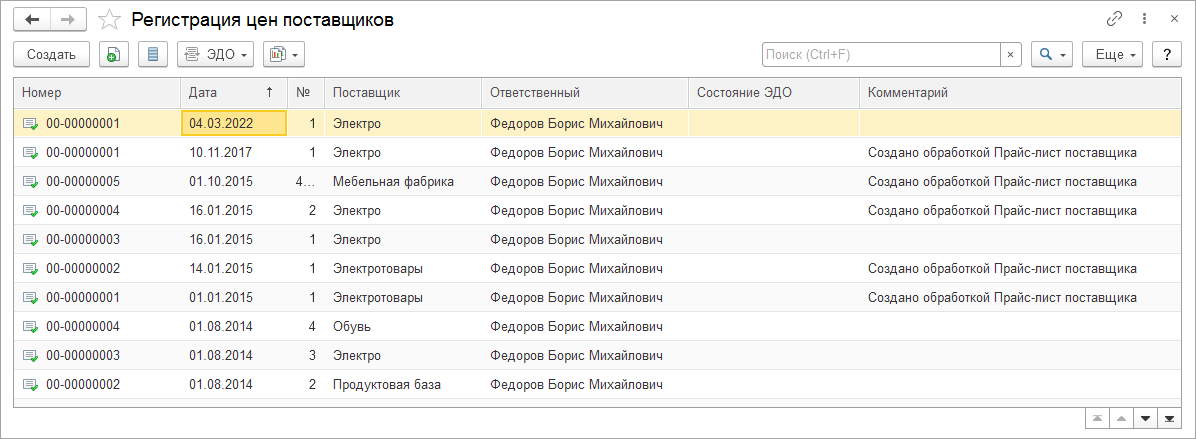Jump to the end of the list

pyautogui.click(x=1169, y=417)
